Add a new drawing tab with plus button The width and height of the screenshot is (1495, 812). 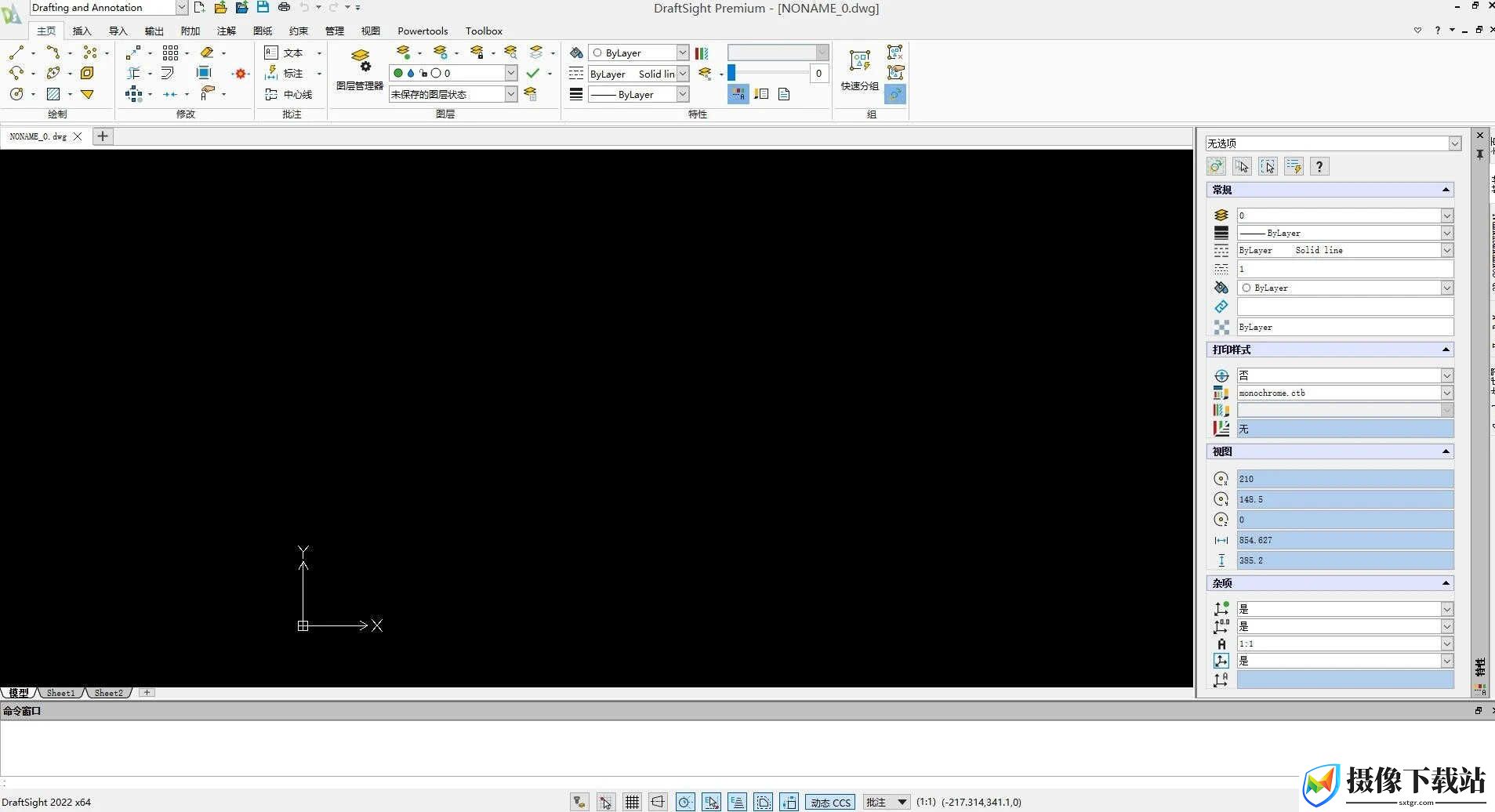coord(103,136)
